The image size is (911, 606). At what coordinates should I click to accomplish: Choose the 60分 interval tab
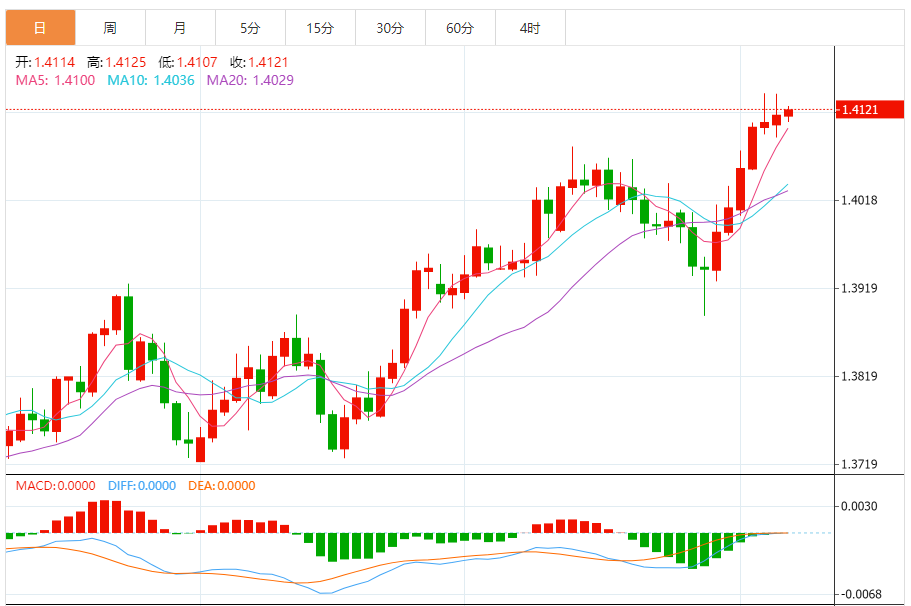click(460, 28)
